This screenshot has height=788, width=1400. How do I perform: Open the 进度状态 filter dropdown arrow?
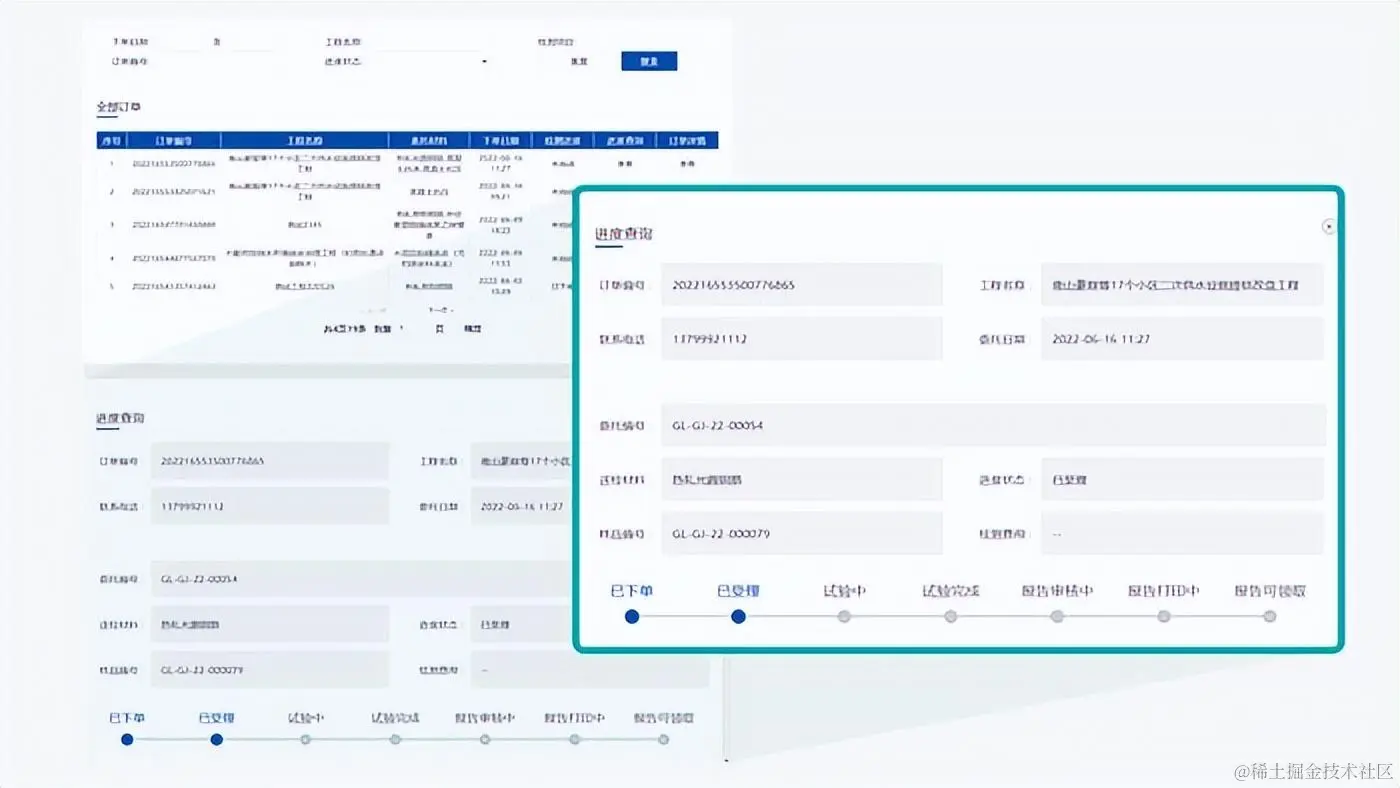point(485,62)
